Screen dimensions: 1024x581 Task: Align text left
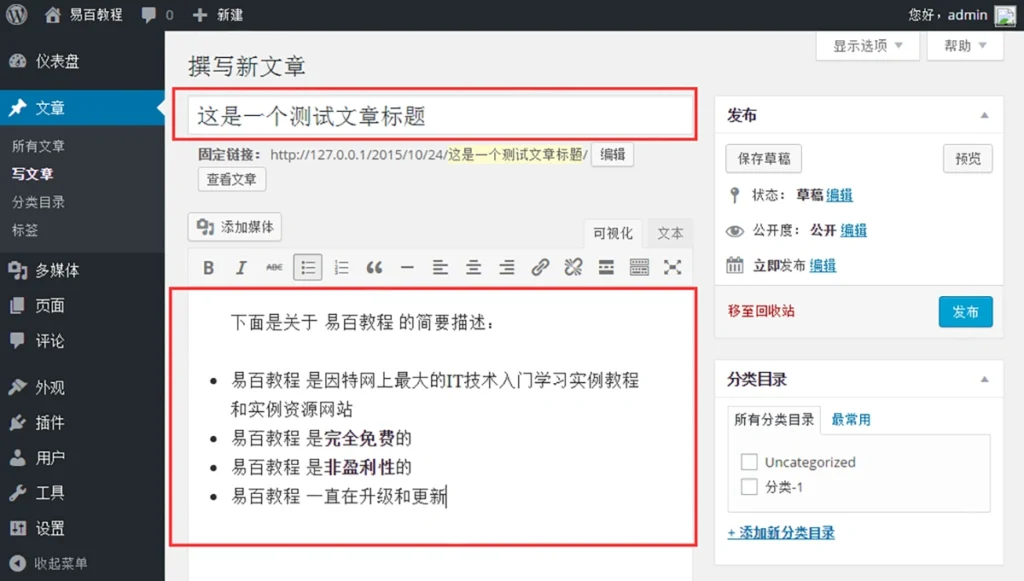coord(440,268)
